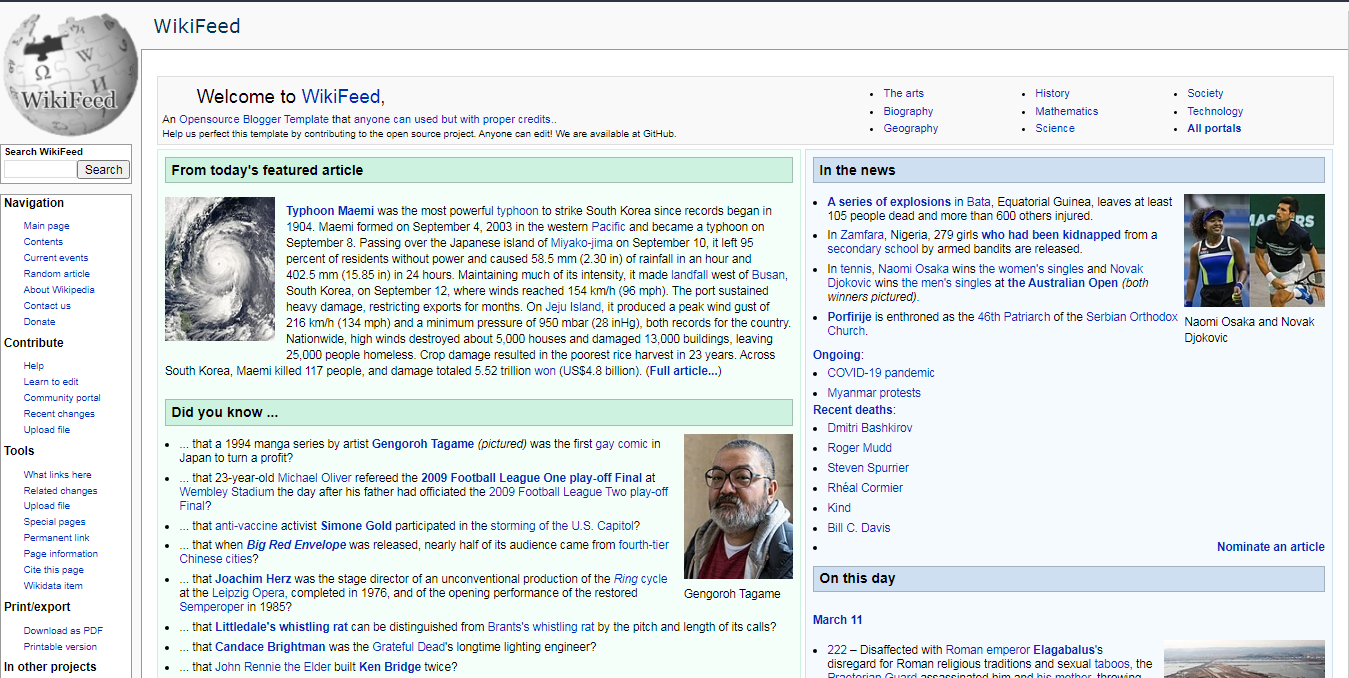This screenshot has width=1349, height=678.
Task: Open Geography portal
Action: tap(911, 128)
